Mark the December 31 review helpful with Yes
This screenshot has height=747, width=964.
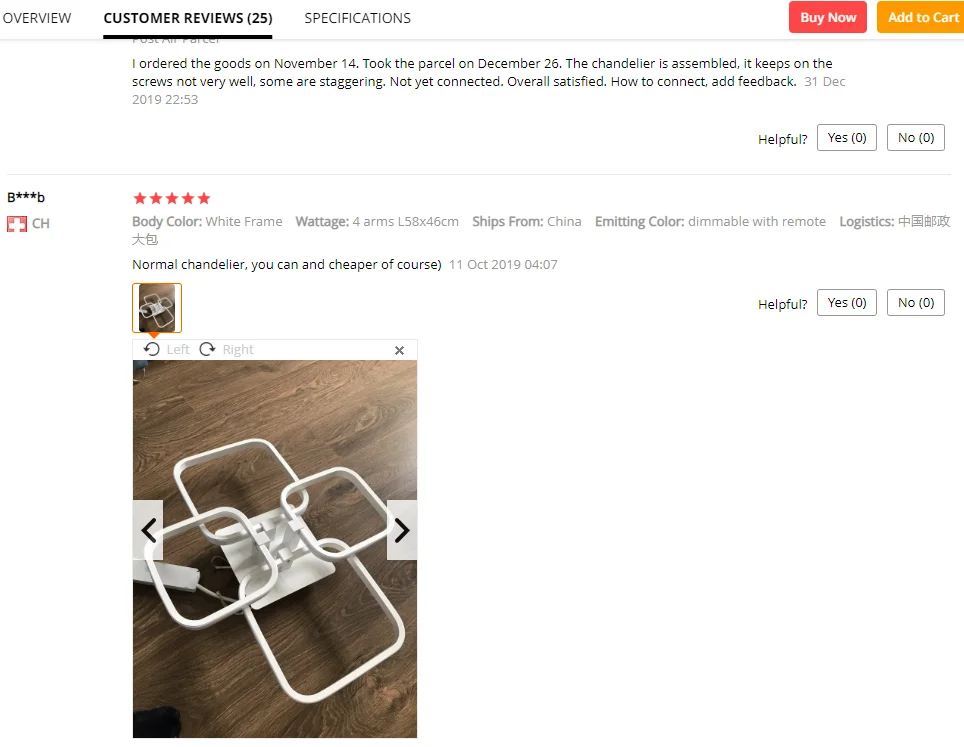click(x=847, y=138)
